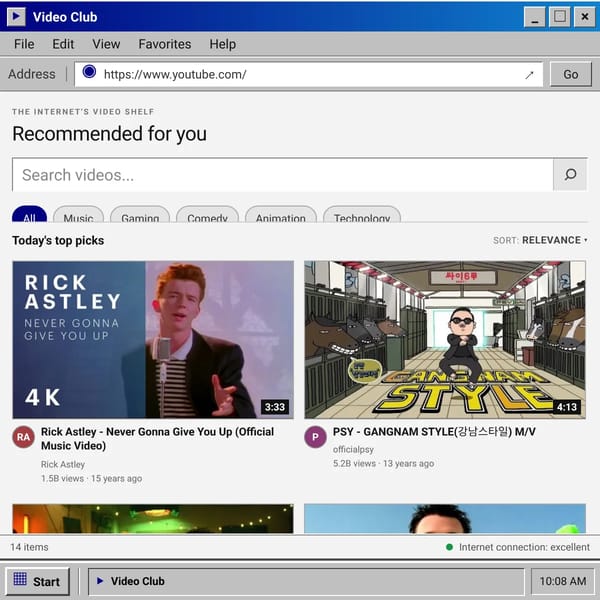Focus the address URL field
Image resolution: width=600 pixels, height=600 pixels.
(x=309, y=74)
